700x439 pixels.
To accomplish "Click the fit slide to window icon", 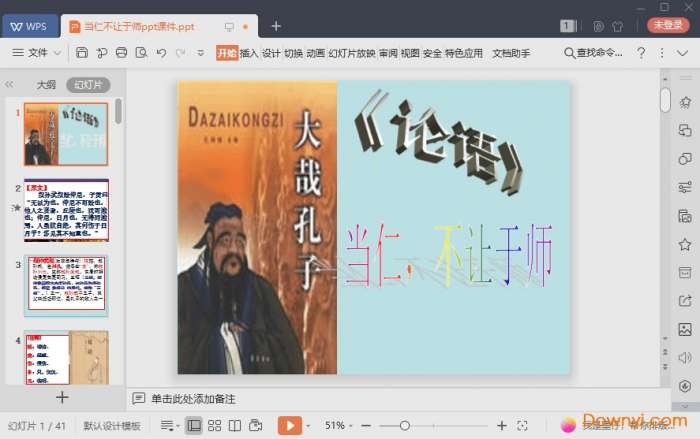I will tap(522, 426).
